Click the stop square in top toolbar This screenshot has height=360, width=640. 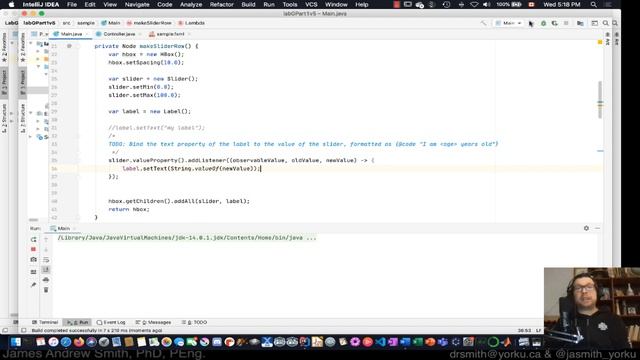(566, 23)
